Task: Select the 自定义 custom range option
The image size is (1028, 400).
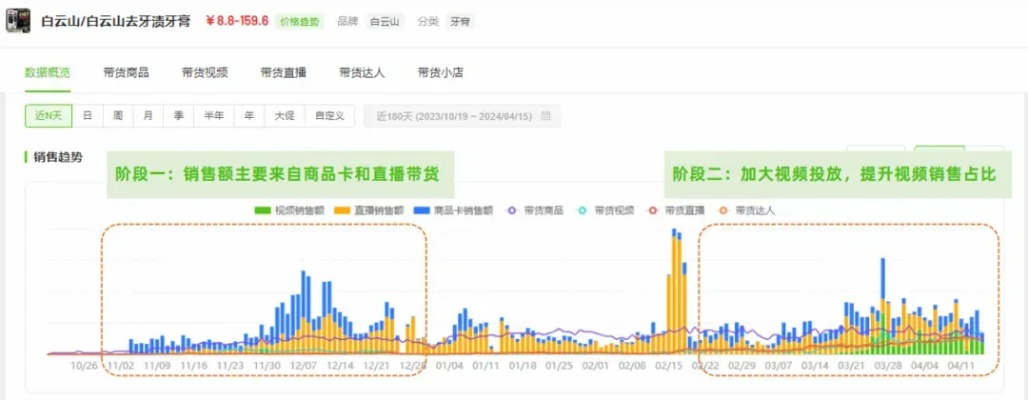Action: pyautogui.click(x=329, y=116)
